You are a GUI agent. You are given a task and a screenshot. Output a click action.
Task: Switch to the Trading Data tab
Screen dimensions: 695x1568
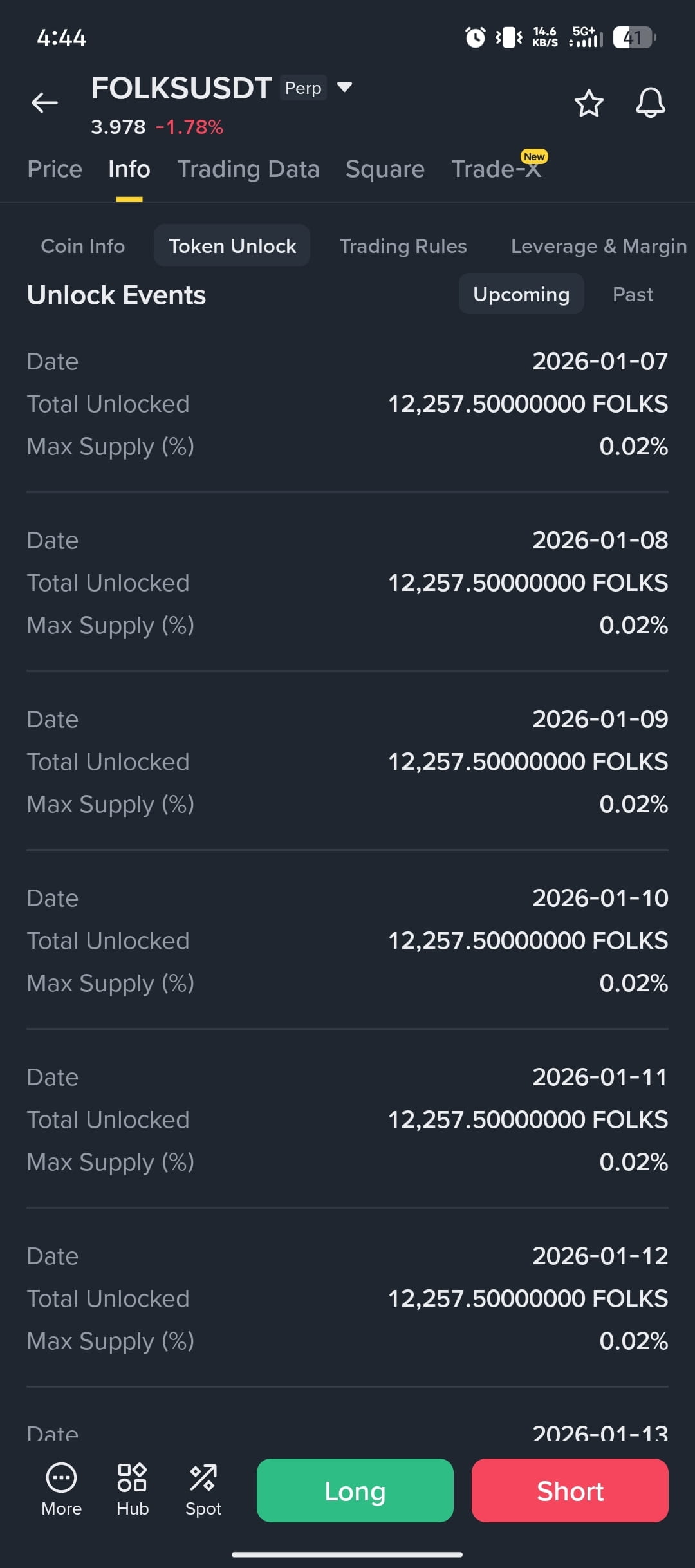[x=248, y=169]
